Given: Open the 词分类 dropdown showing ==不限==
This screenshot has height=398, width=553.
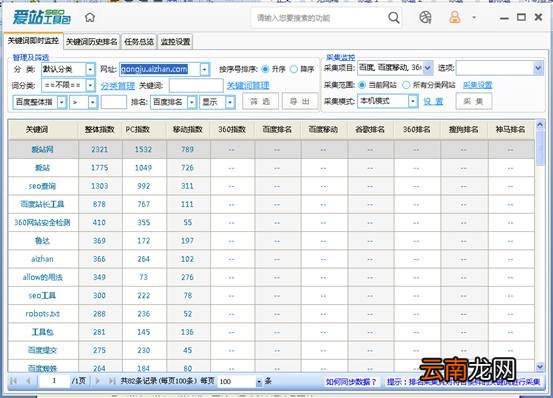Looking at the screenshot, I should [x=68, y=85].
